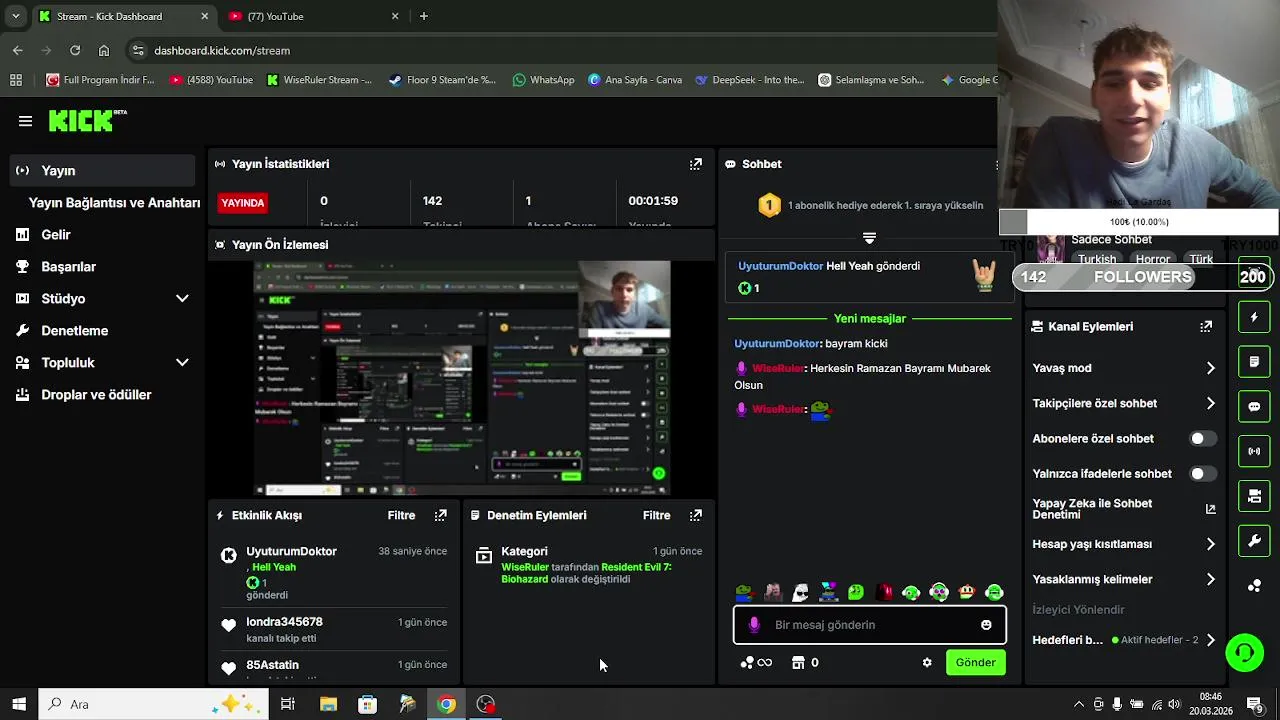Viewport: 1280px width, 720px height.
Task: Click the dashboard.kick.com address bar
Action: pos(560,50)
